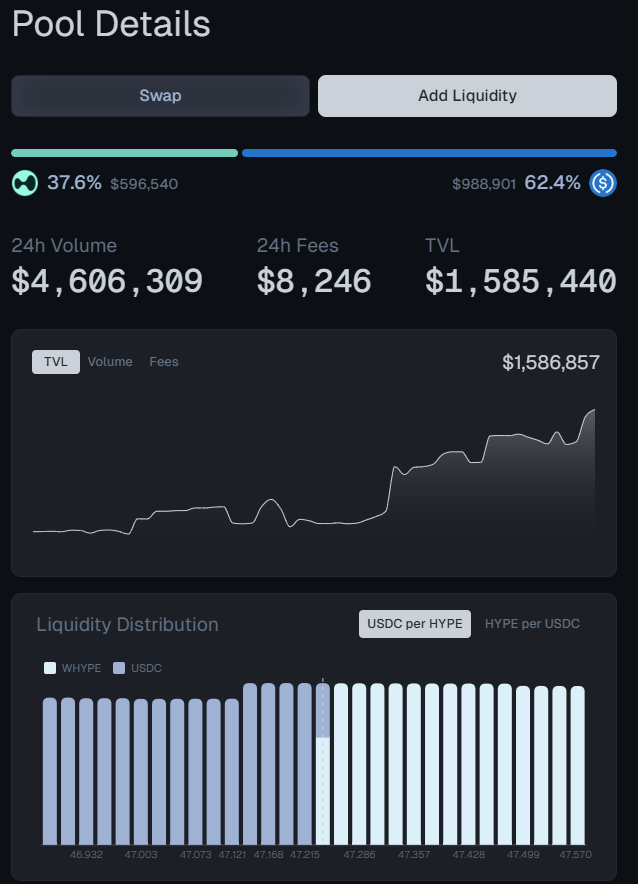638x884 pixels.
Task: Click the Liquidity Distribution heading
Action: tap(127, 625)
